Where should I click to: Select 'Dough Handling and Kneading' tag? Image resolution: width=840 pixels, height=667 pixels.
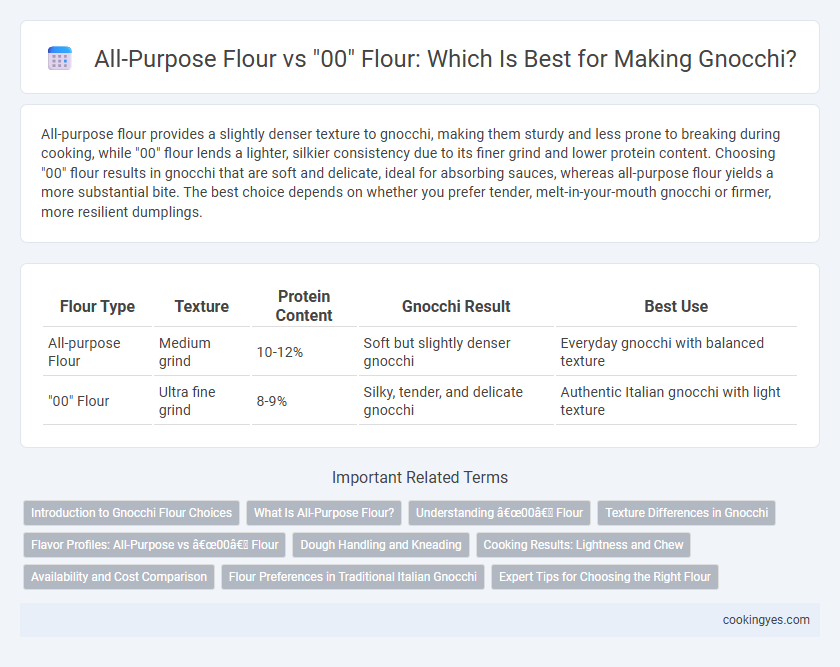[381, 545]
